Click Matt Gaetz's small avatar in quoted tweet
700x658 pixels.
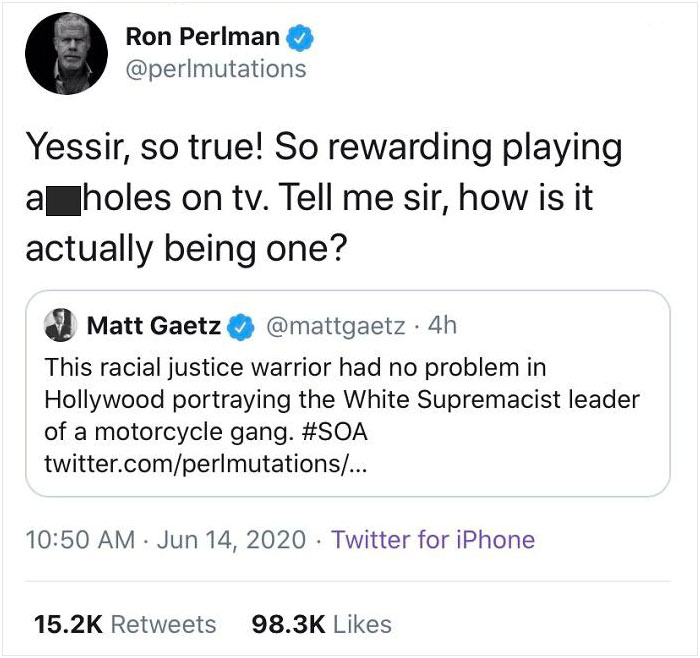click(62, 326)
